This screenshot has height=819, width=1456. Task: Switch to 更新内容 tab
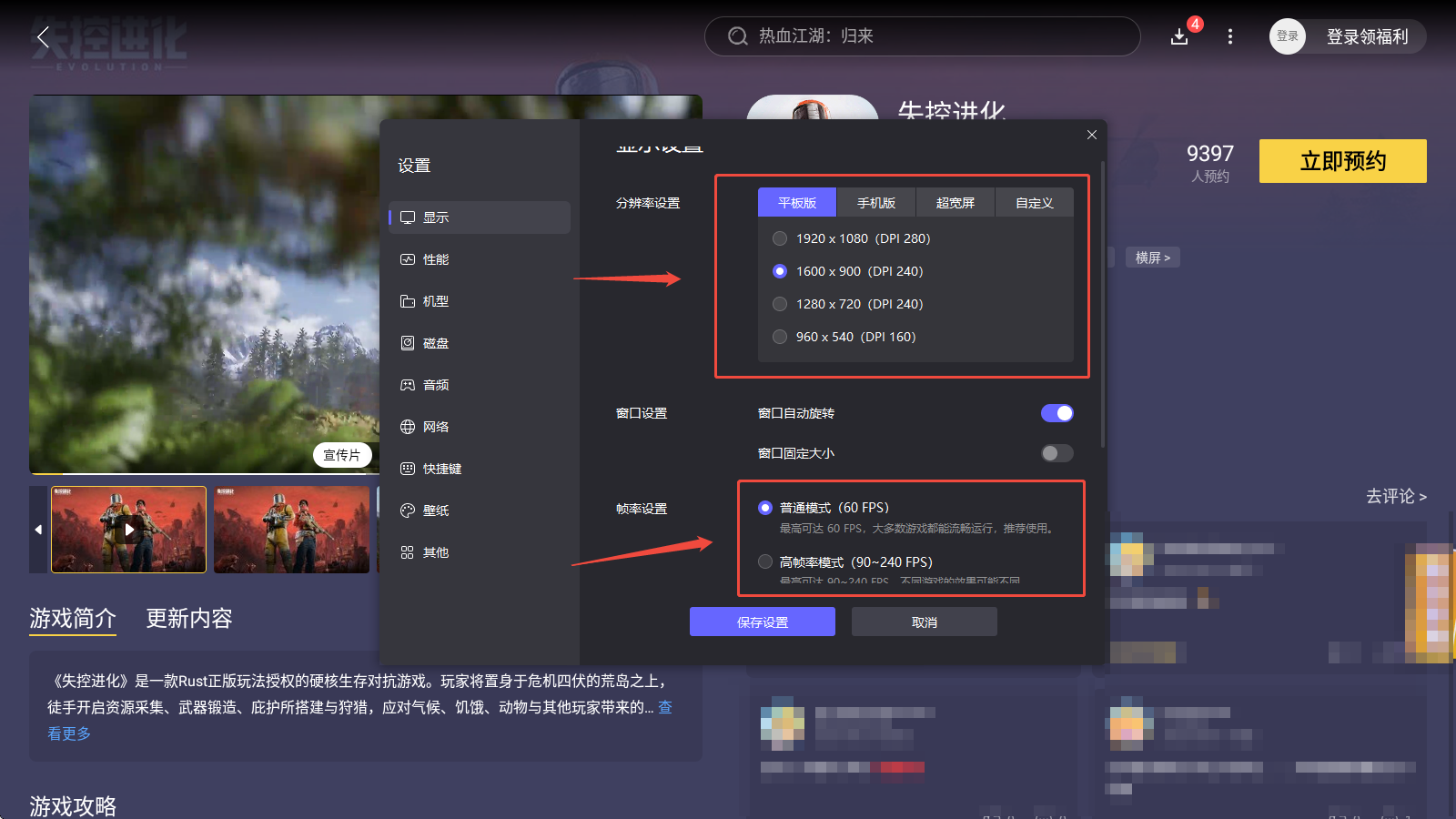[189, 619]
